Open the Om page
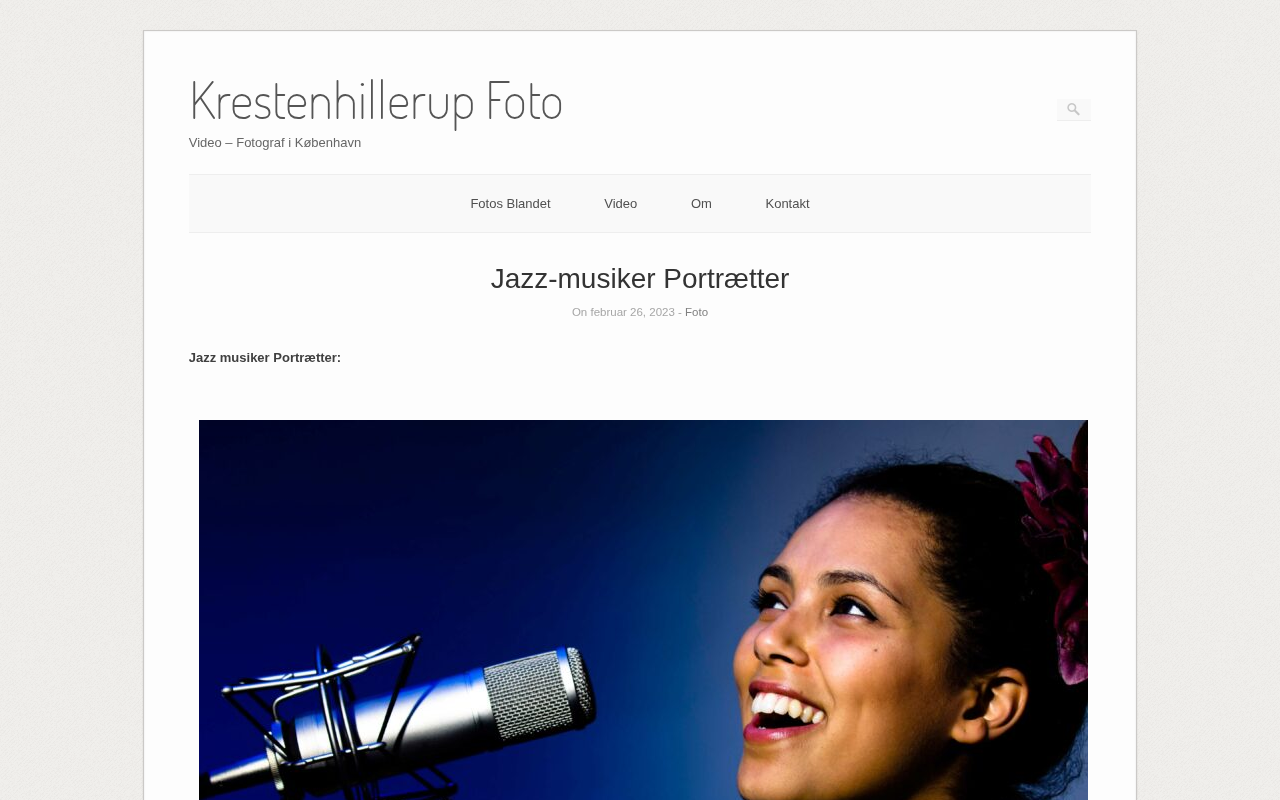The image size is (1280, 800). tap(701, 204)
